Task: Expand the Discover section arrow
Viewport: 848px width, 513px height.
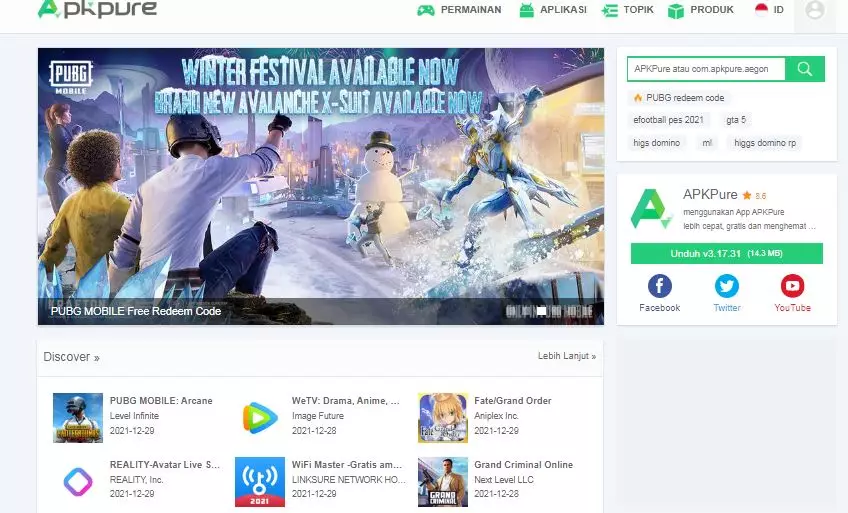Action: coord(96,358)
